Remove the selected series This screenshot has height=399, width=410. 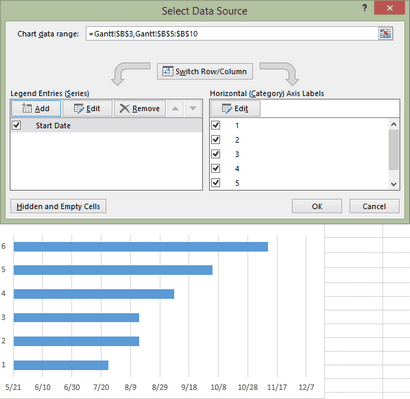click(140, 108)
